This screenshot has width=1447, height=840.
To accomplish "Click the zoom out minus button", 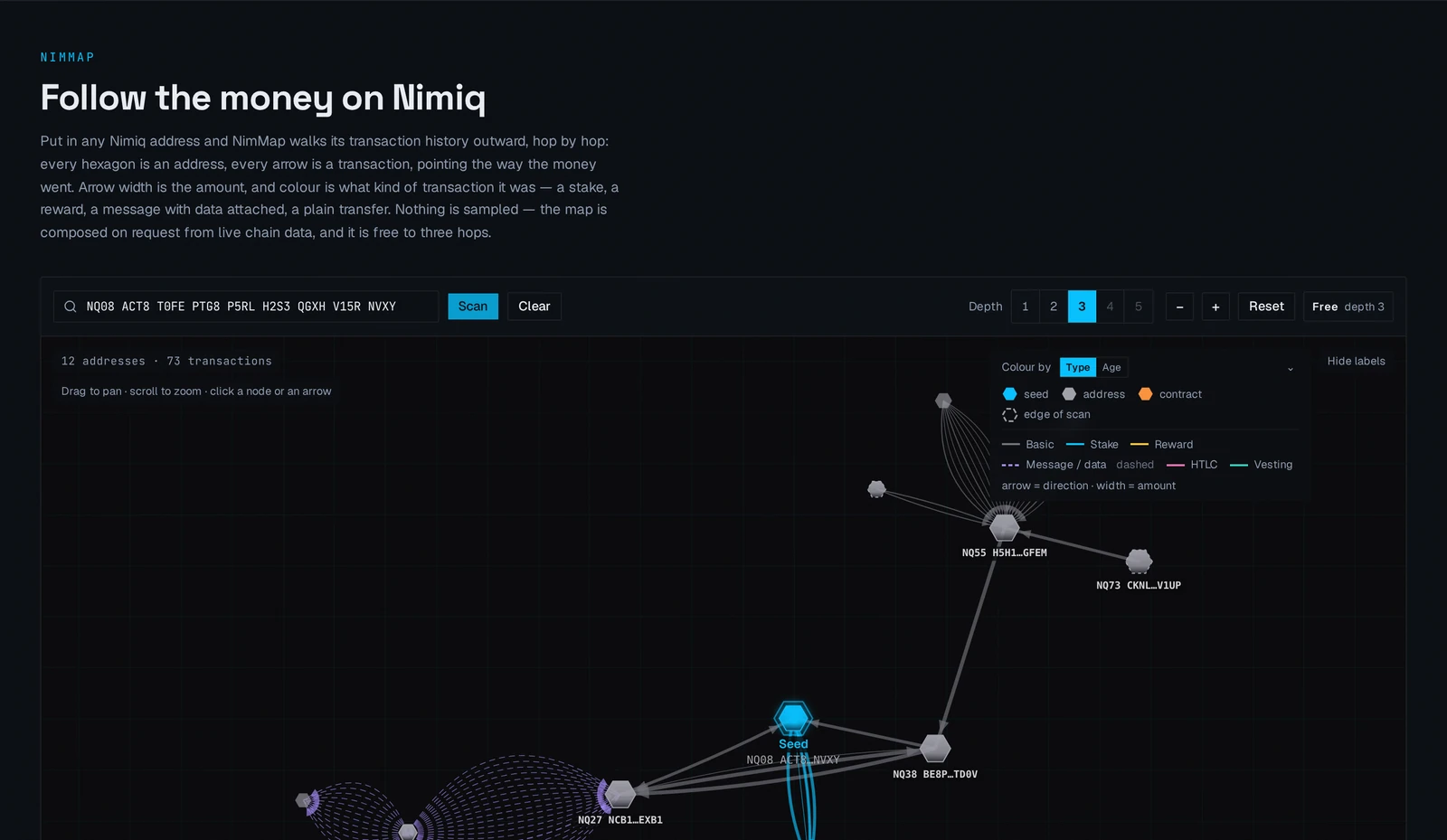I will 1179,307.
